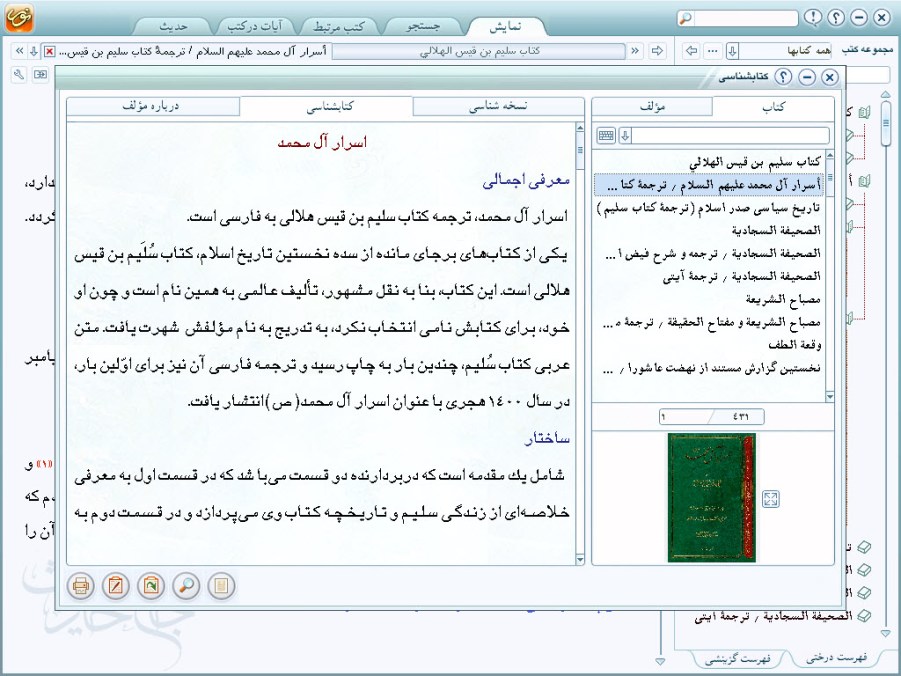This screenshot has width=901, height=676.
Task: Close the open book tab with red X
Action: coord(49,52)
